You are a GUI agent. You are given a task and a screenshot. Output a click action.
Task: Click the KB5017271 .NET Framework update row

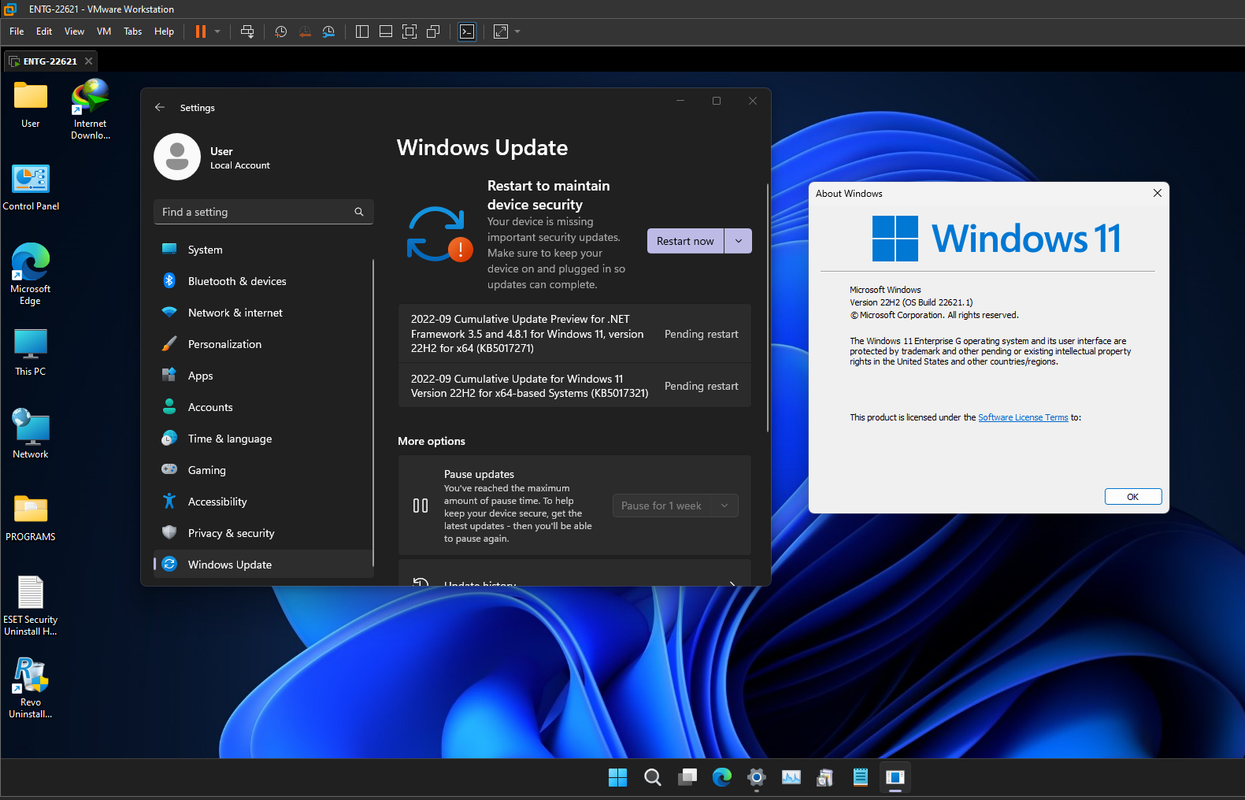574,334
